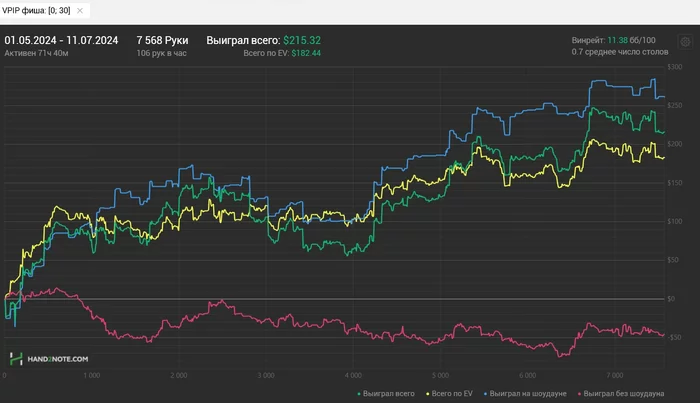This screenshot has height=403, width=700.
Task: Open graph settings via the gear icon
Action: click(x=685, y=42)
